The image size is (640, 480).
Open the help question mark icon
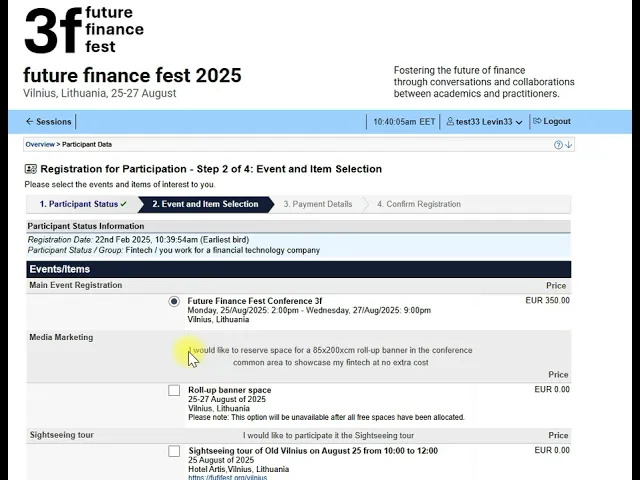(558, 144)
